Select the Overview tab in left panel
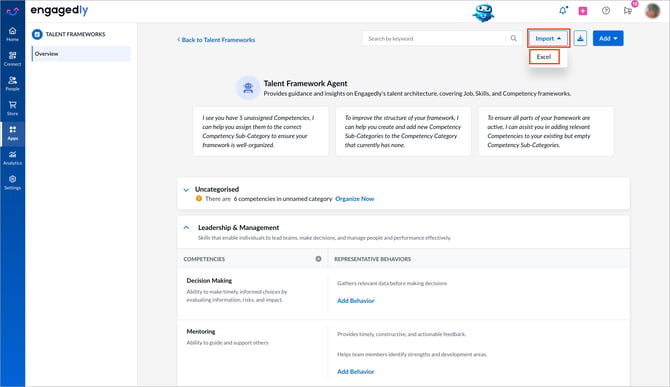 point(81,54)
